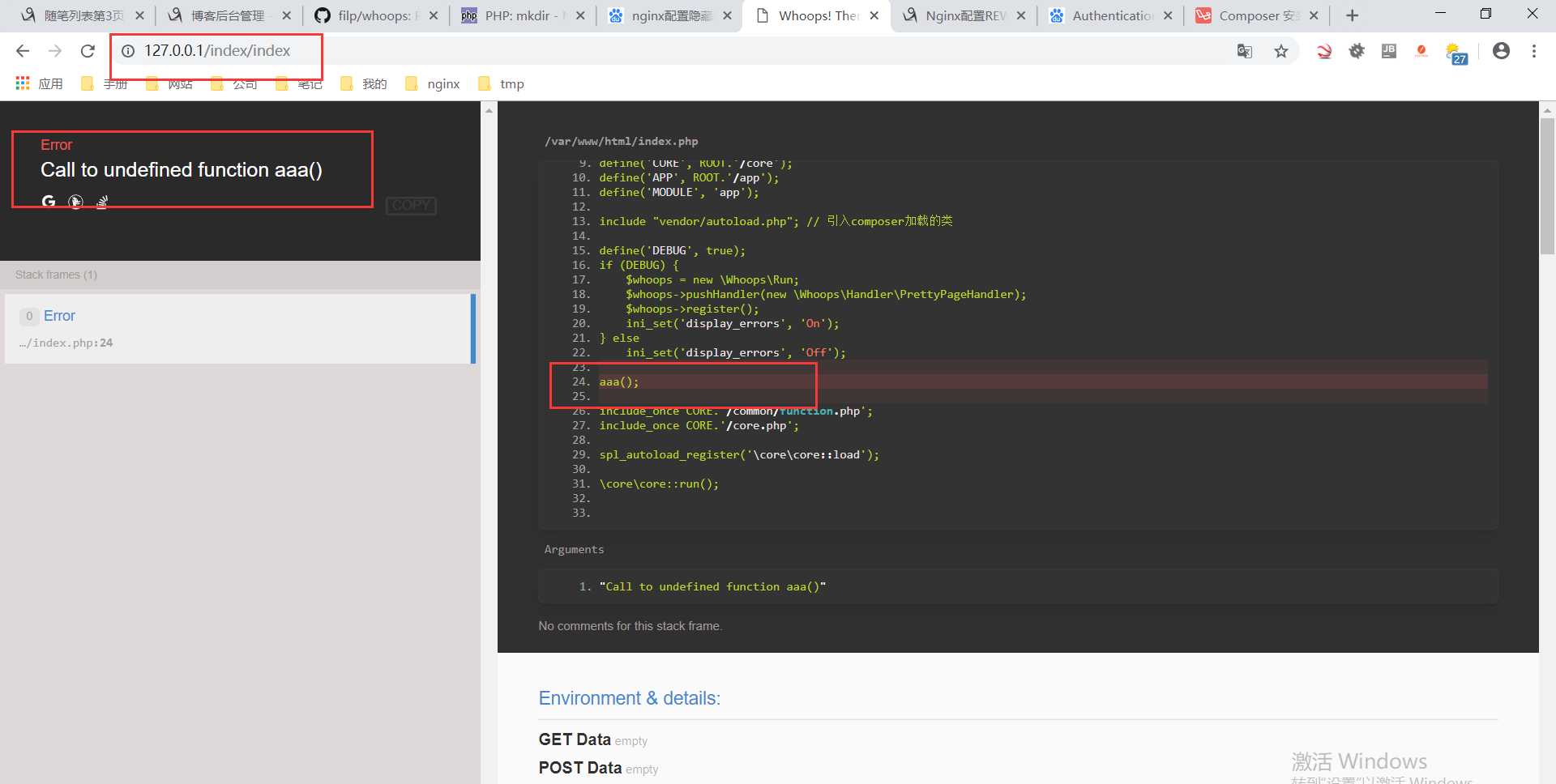Open Chrome's three-dot menu

coord(1534,51)
